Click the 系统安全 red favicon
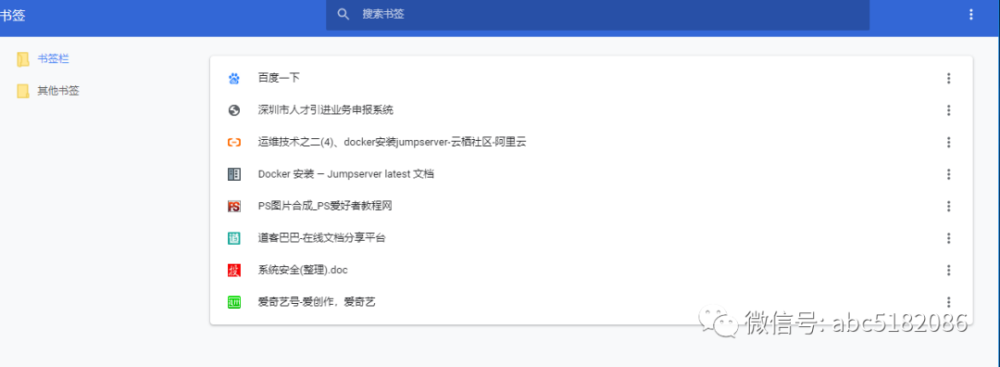Viewport: 1000px width, 367px height. 234,270
